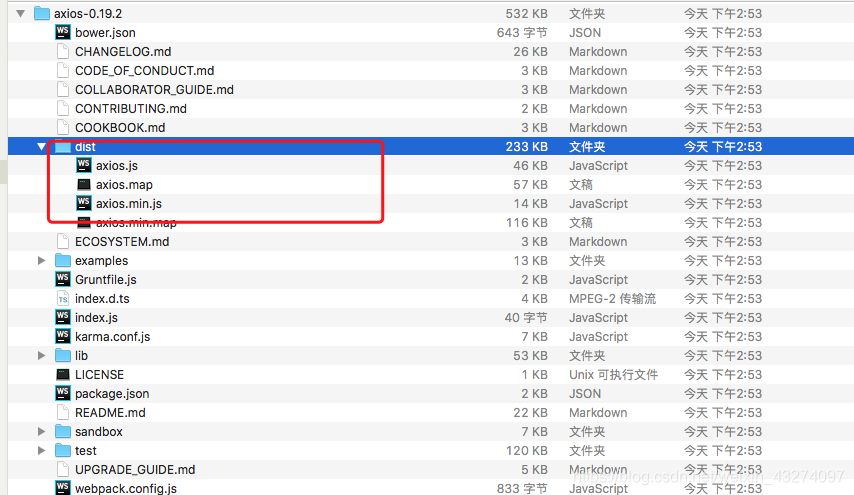Viewport: 854px width, 495px height.
Task: Click the UPGRADE_GUIDE.md document icon
Action: pos(63,469)
